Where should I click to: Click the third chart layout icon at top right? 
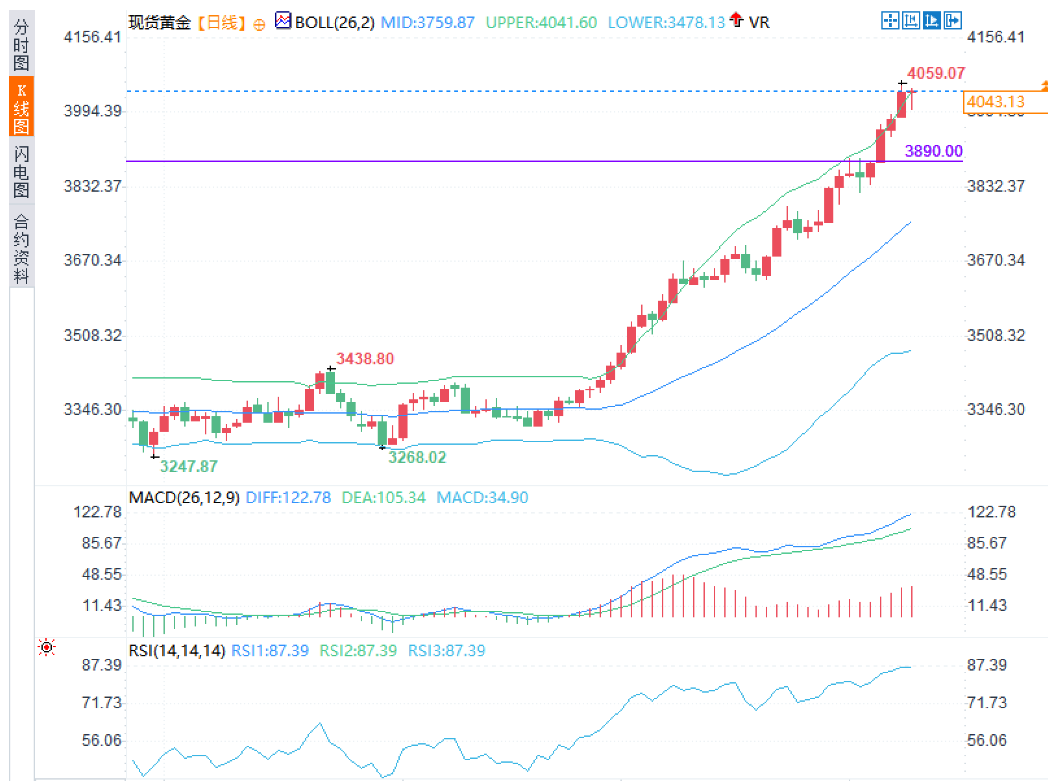click(x=931, y=20)
